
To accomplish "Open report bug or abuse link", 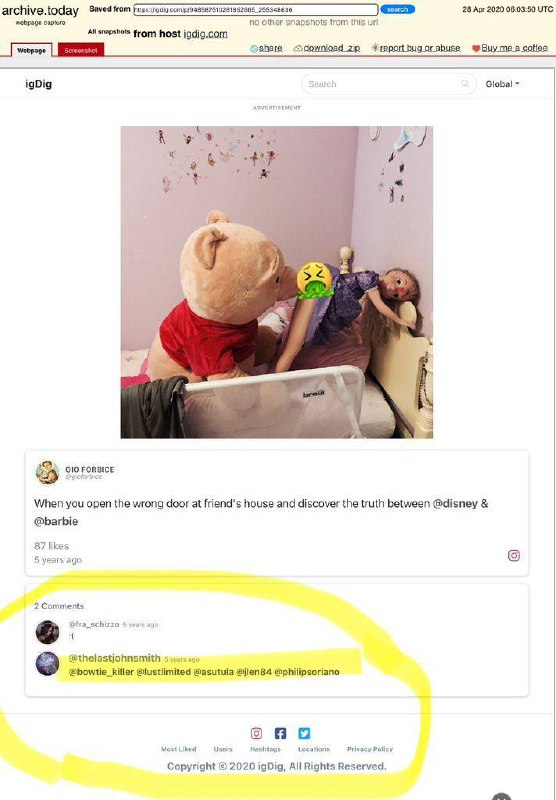I will (x=415, y=48).
